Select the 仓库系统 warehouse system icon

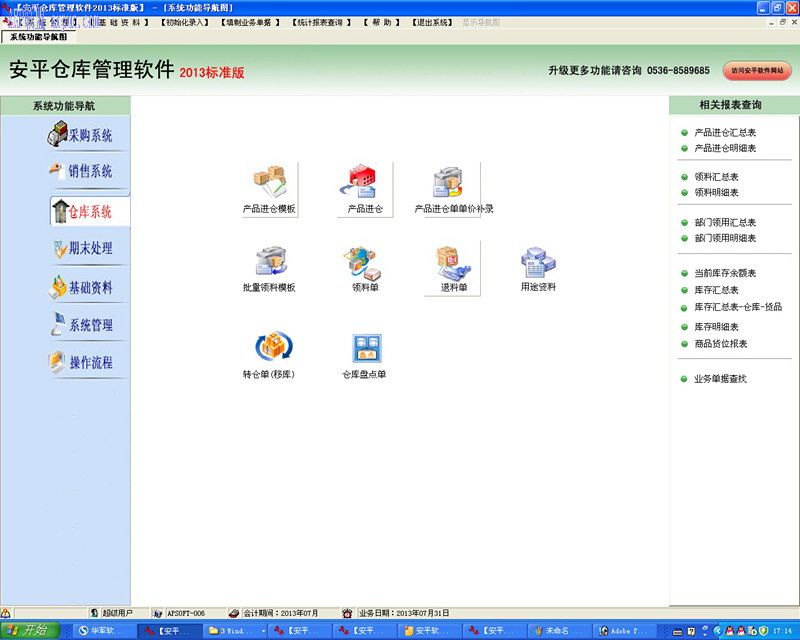click(x=83, y=211)
